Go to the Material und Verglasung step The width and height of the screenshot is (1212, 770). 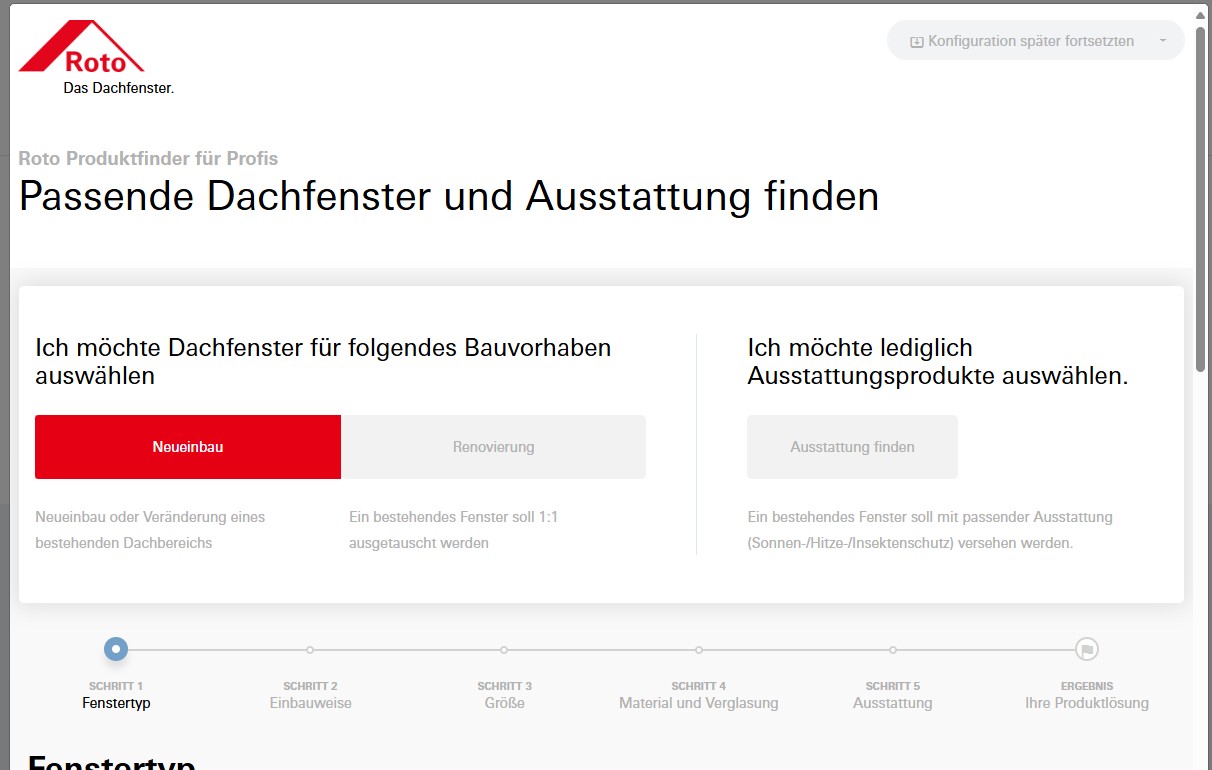tap(698, 703)
